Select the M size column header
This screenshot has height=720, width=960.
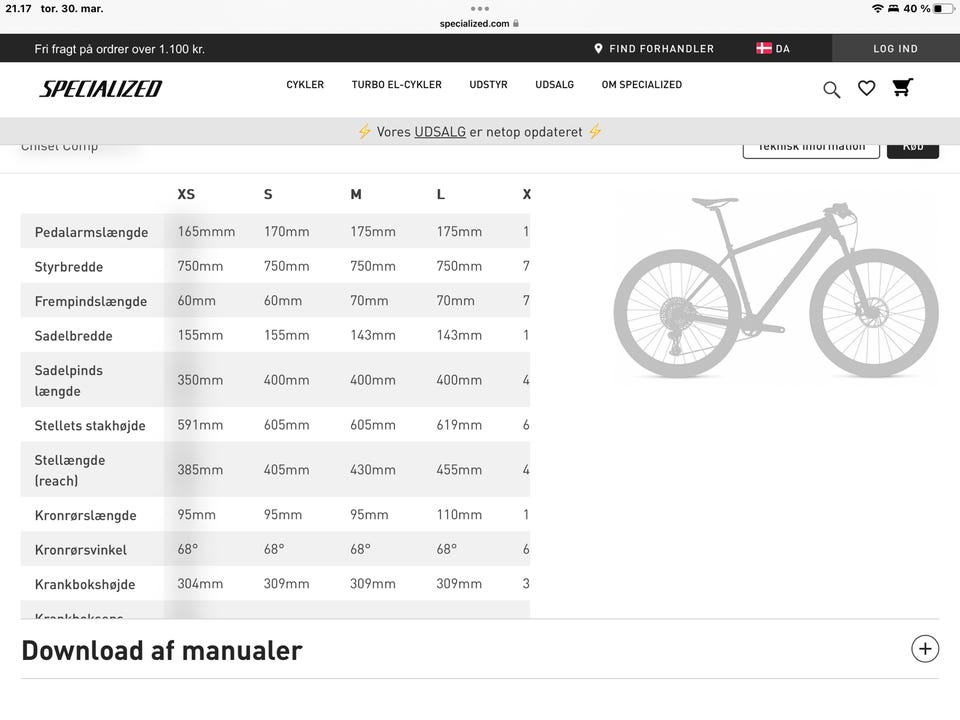(x=356, y=194)
